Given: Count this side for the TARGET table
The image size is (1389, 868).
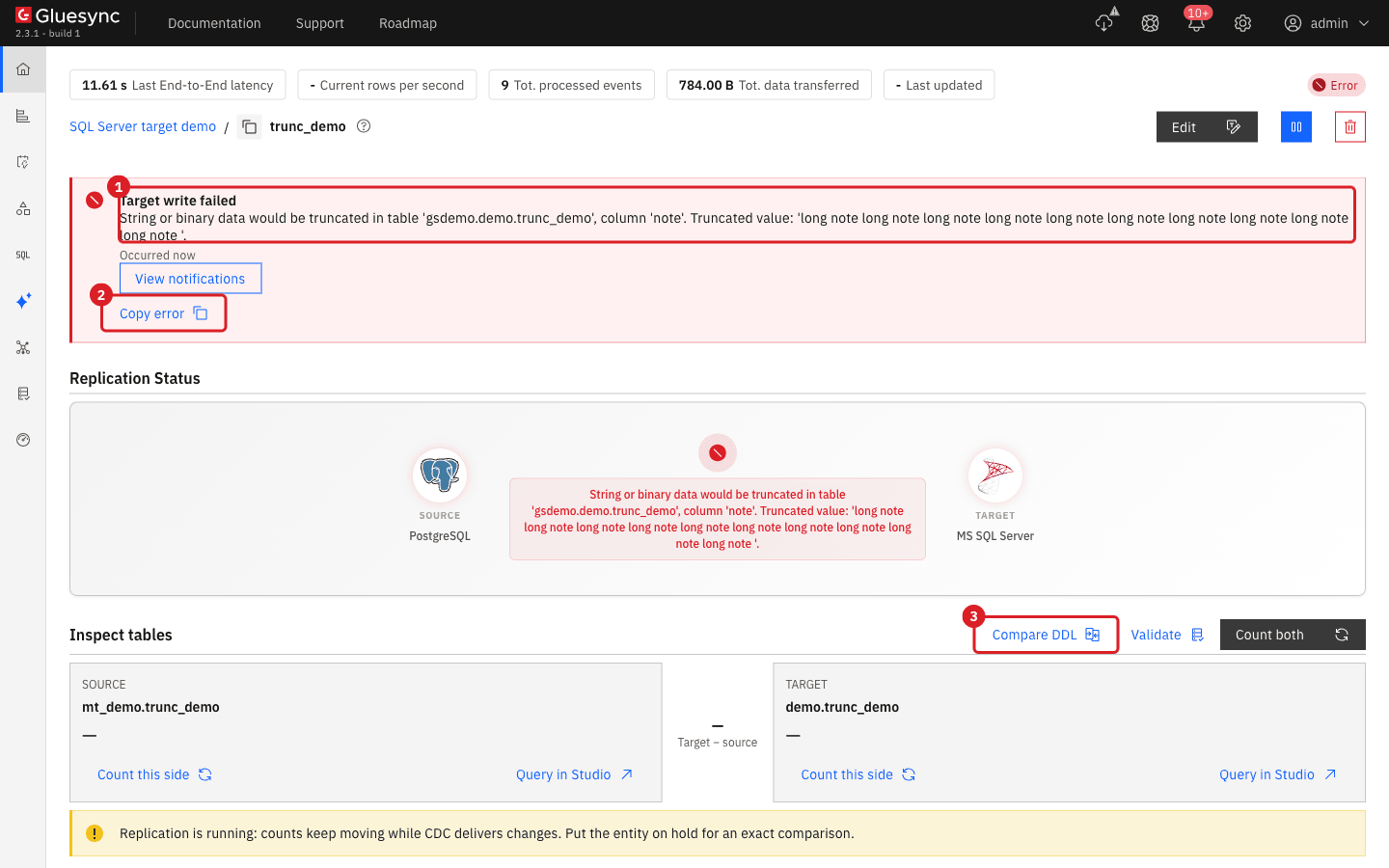Looking at the screenshot, I should coord(858,774).
